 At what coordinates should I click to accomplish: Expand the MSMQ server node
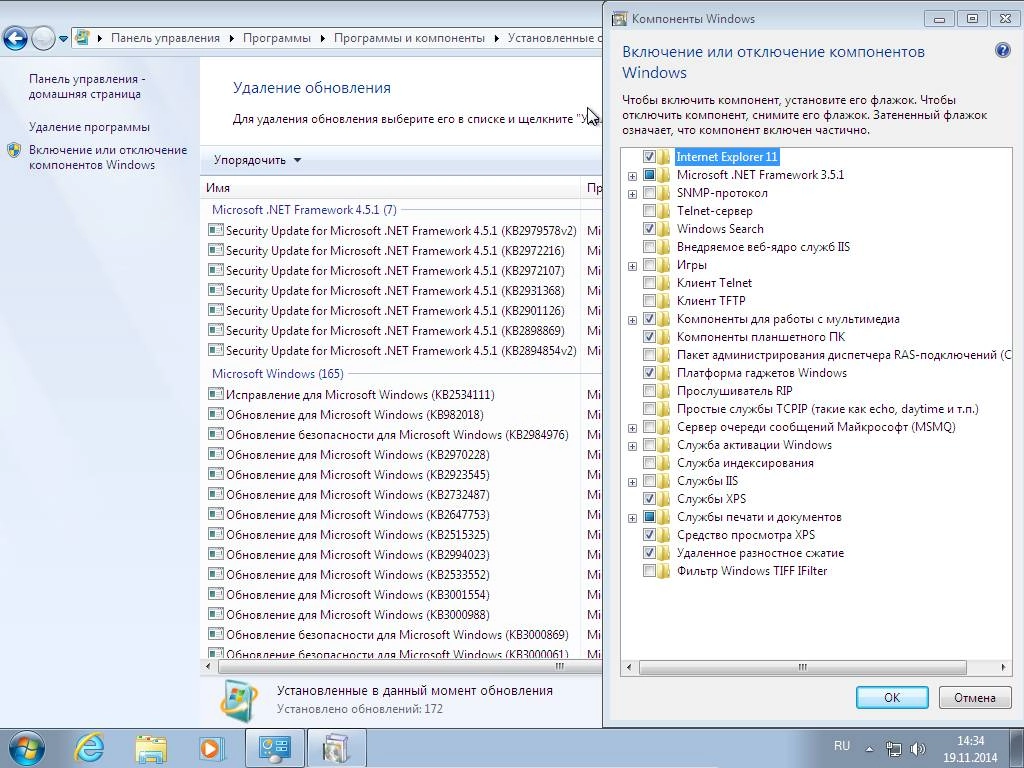(632, 428)
